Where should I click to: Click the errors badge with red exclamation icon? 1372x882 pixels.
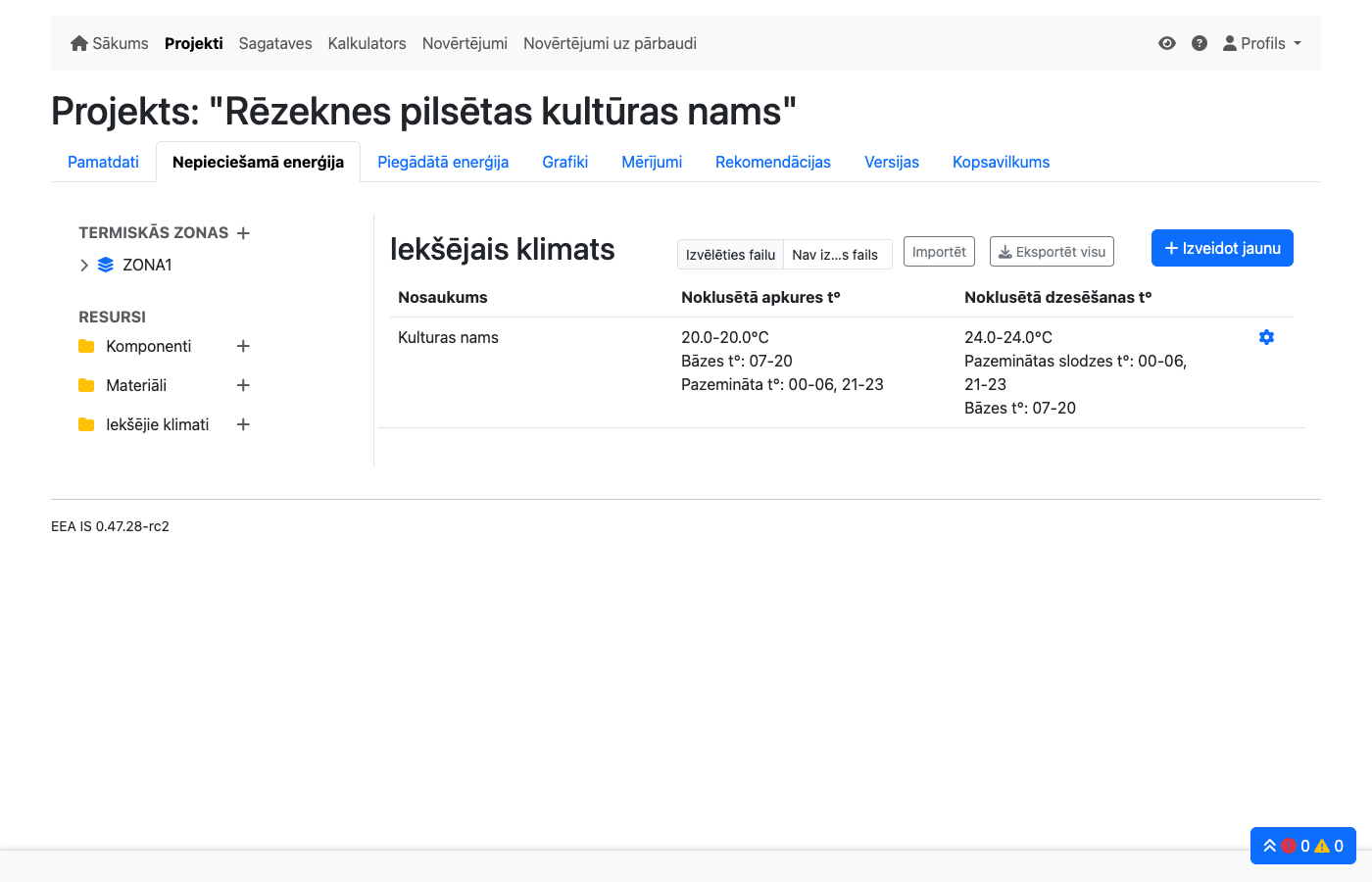(x=1291, y=846)
